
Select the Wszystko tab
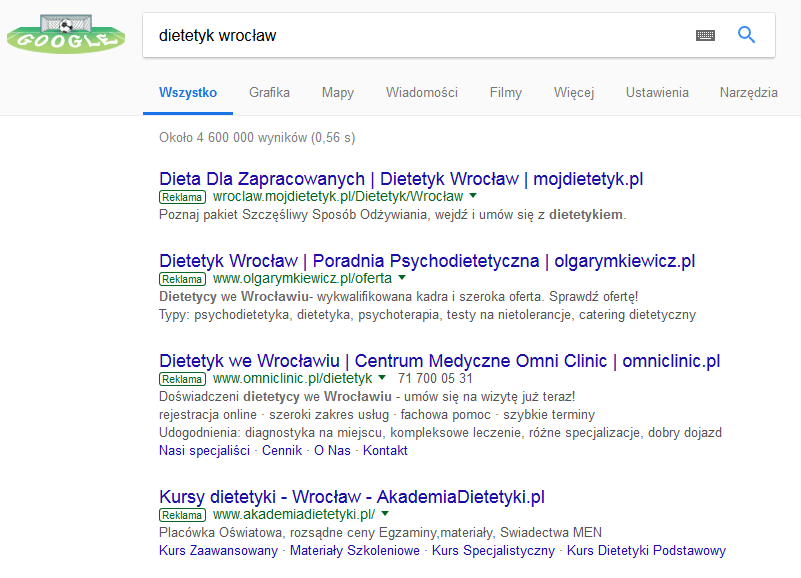point(188,93)
